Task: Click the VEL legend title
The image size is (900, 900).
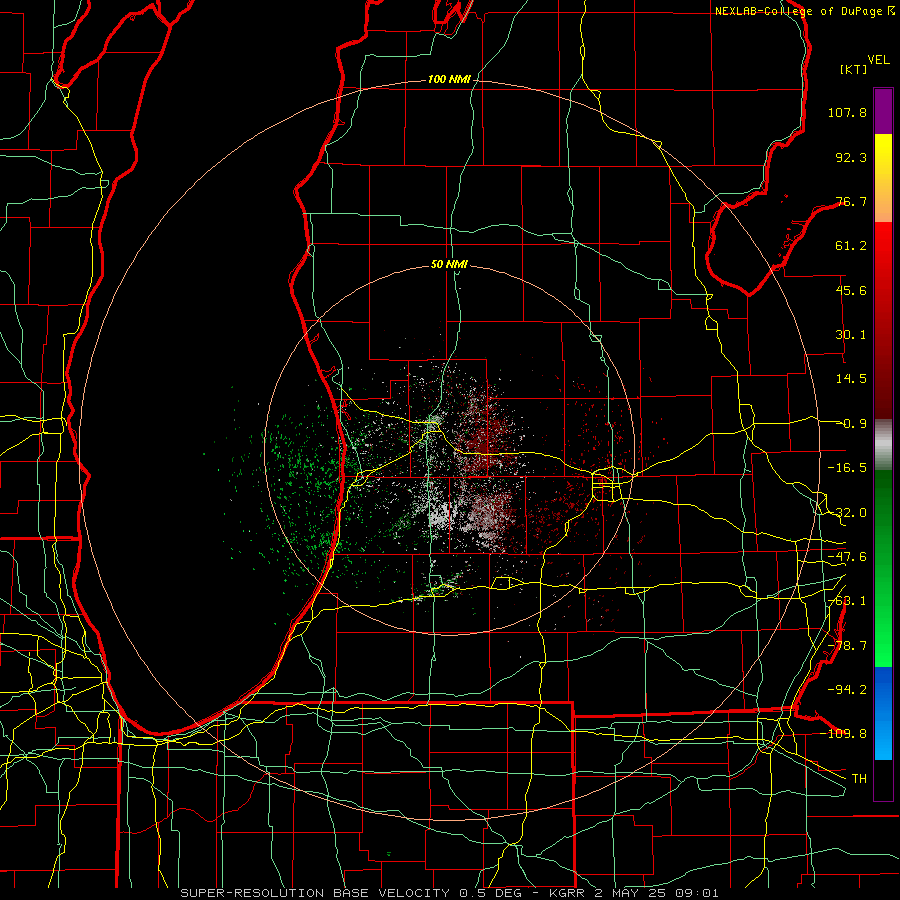Action: click(878, 60)
